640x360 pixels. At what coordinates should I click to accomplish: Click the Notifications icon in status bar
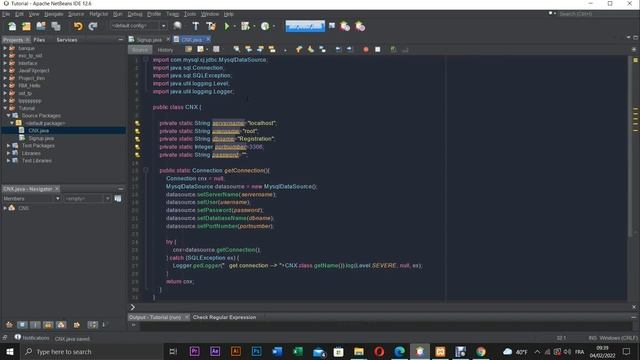pos(18,337)
